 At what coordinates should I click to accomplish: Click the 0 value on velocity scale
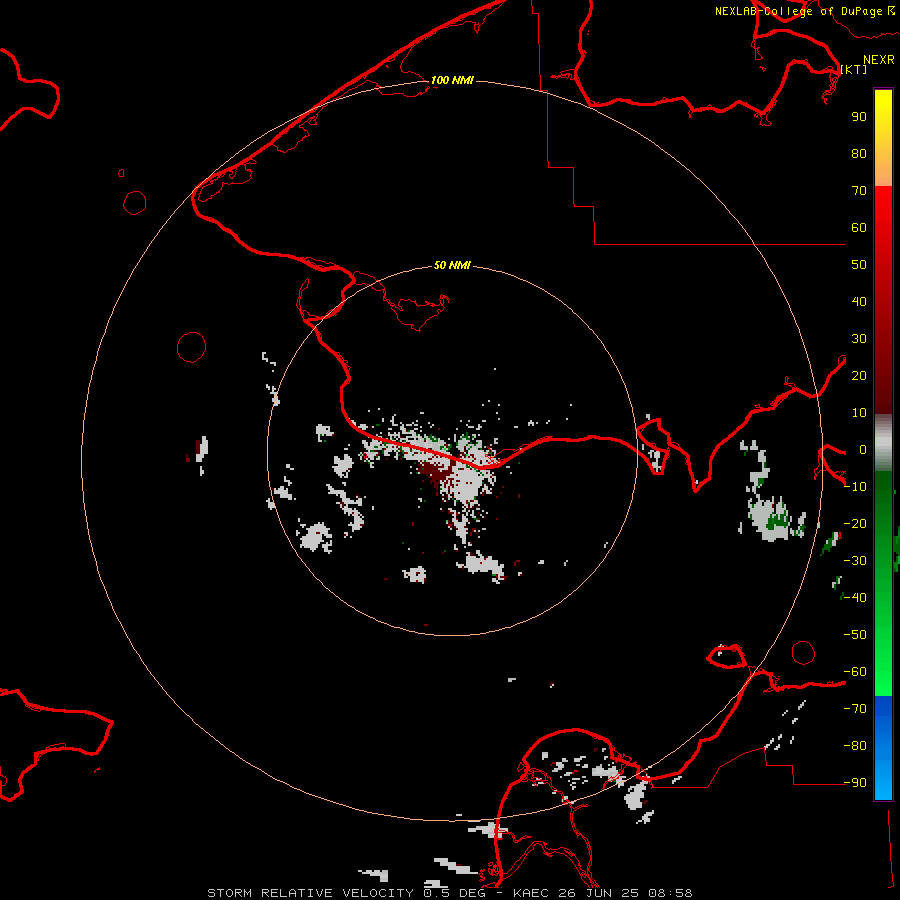coord(863,450)
